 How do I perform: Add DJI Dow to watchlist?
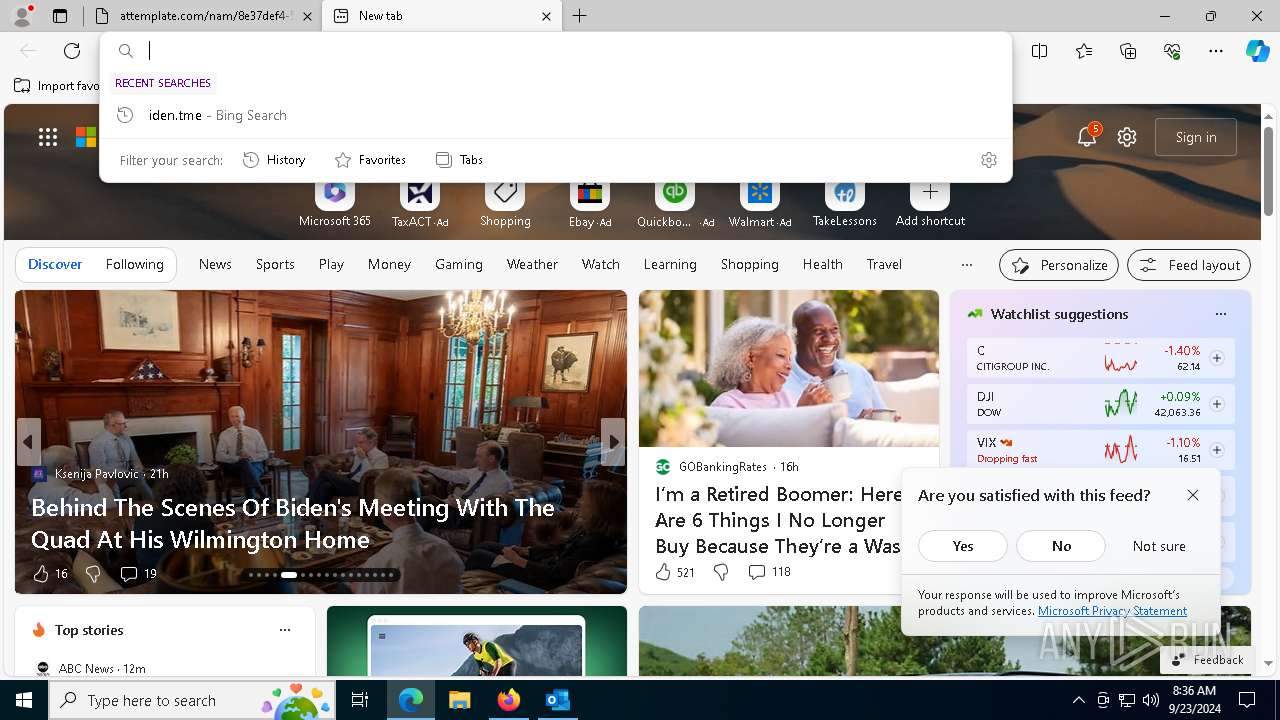(x=1217, y=404)
